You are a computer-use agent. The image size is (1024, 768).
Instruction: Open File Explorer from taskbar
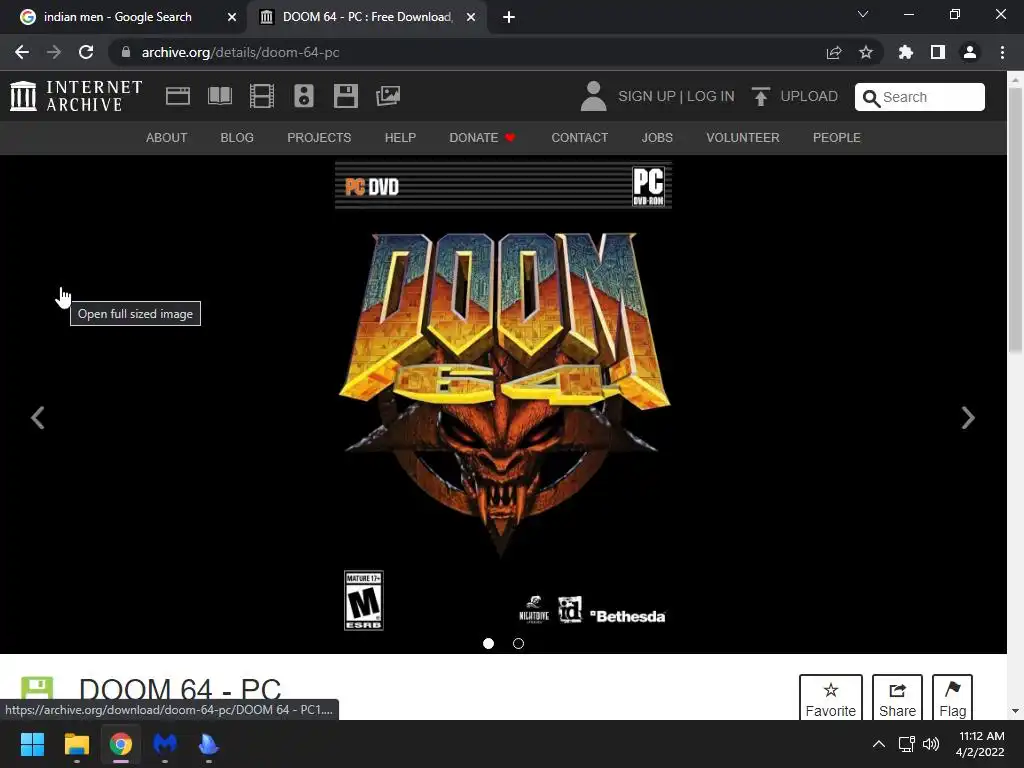[77, 744]
